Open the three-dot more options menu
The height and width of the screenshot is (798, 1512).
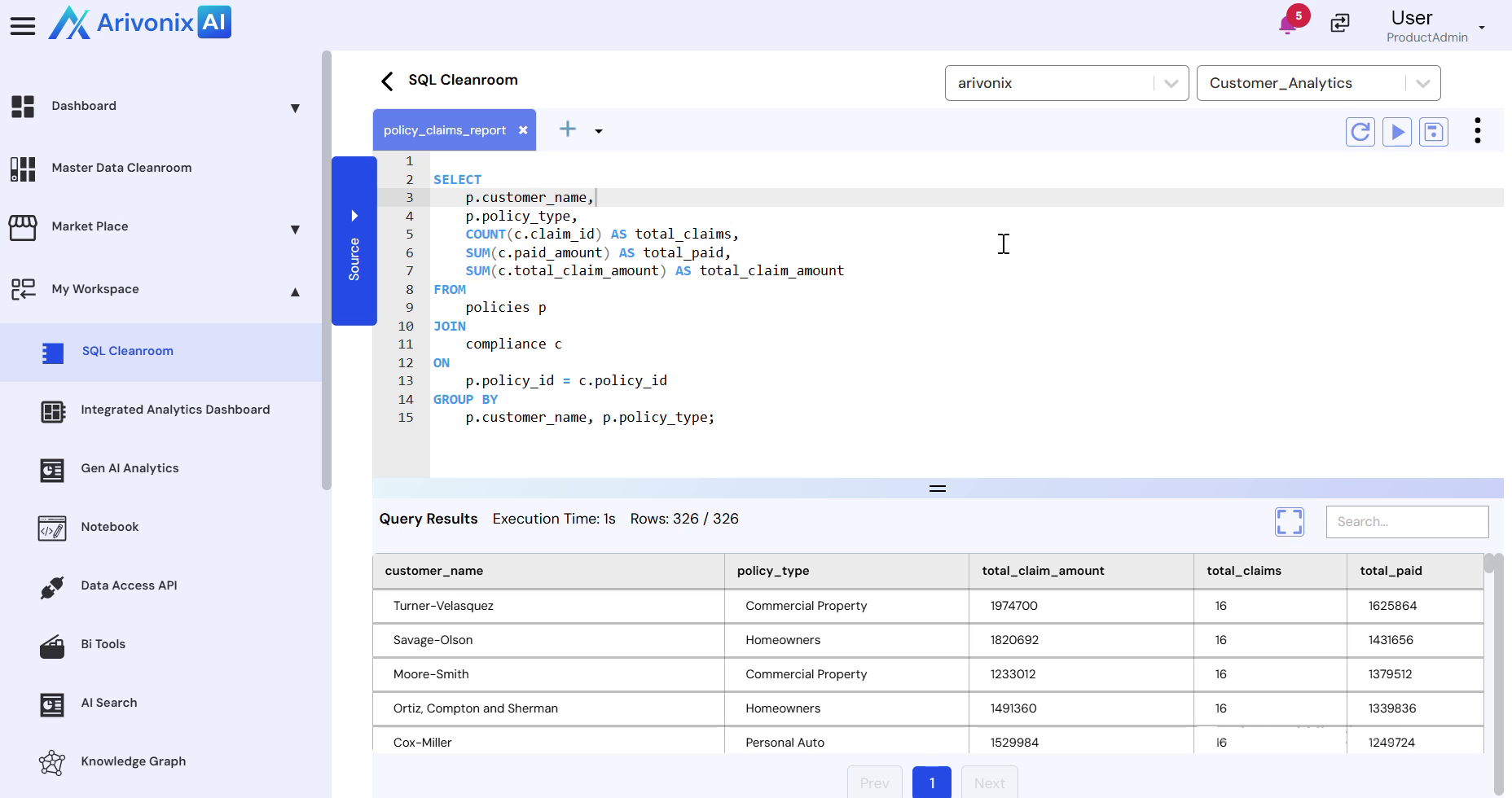coord(1477,131)
